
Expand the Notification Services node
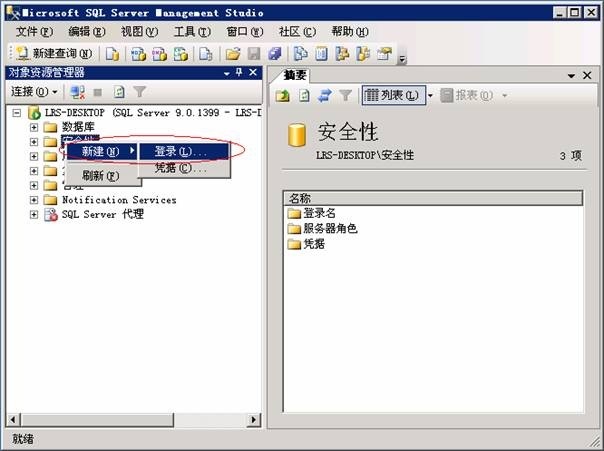point(34,200)
